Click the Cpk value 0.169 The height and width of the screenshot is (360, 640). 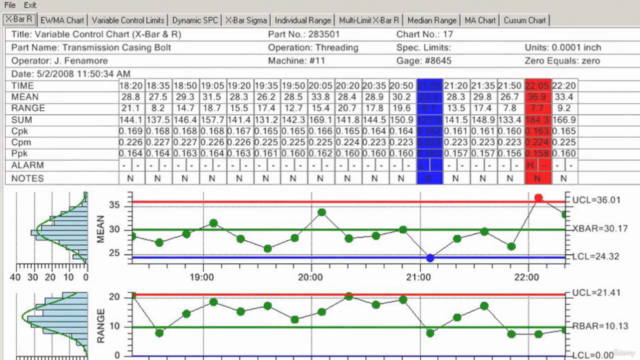click(131, 131)
